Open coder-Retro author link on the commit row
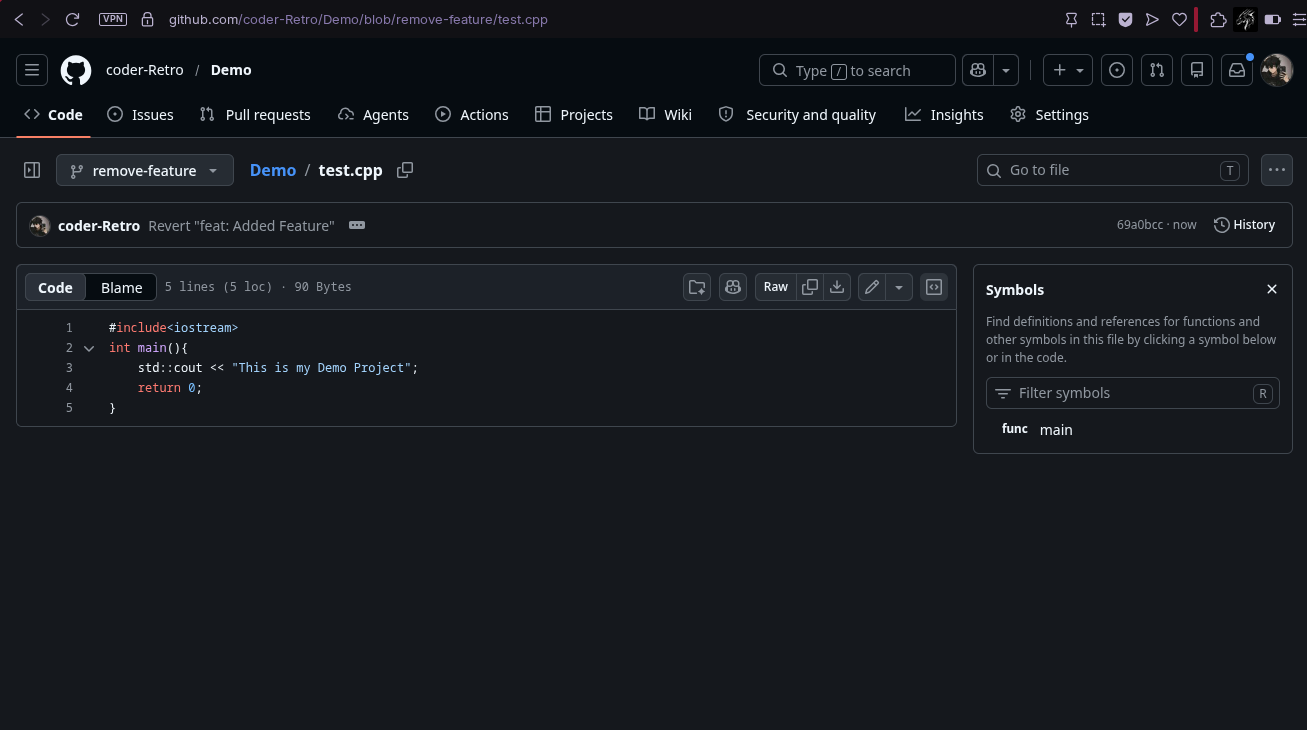The image size is (1307, 730). 99,226
